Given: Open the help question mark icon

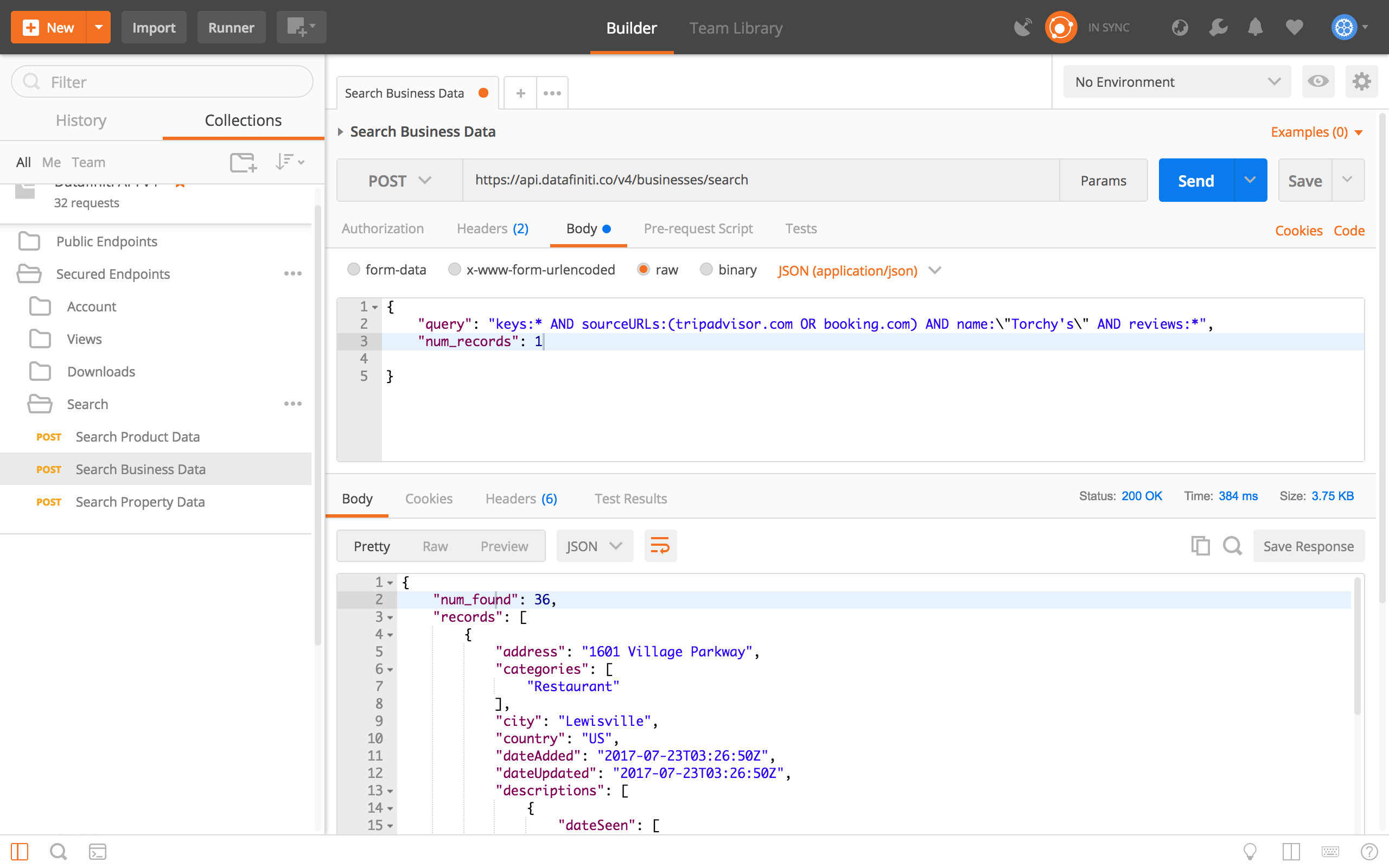Looking at the screenshot, I should click(1369, 851).
